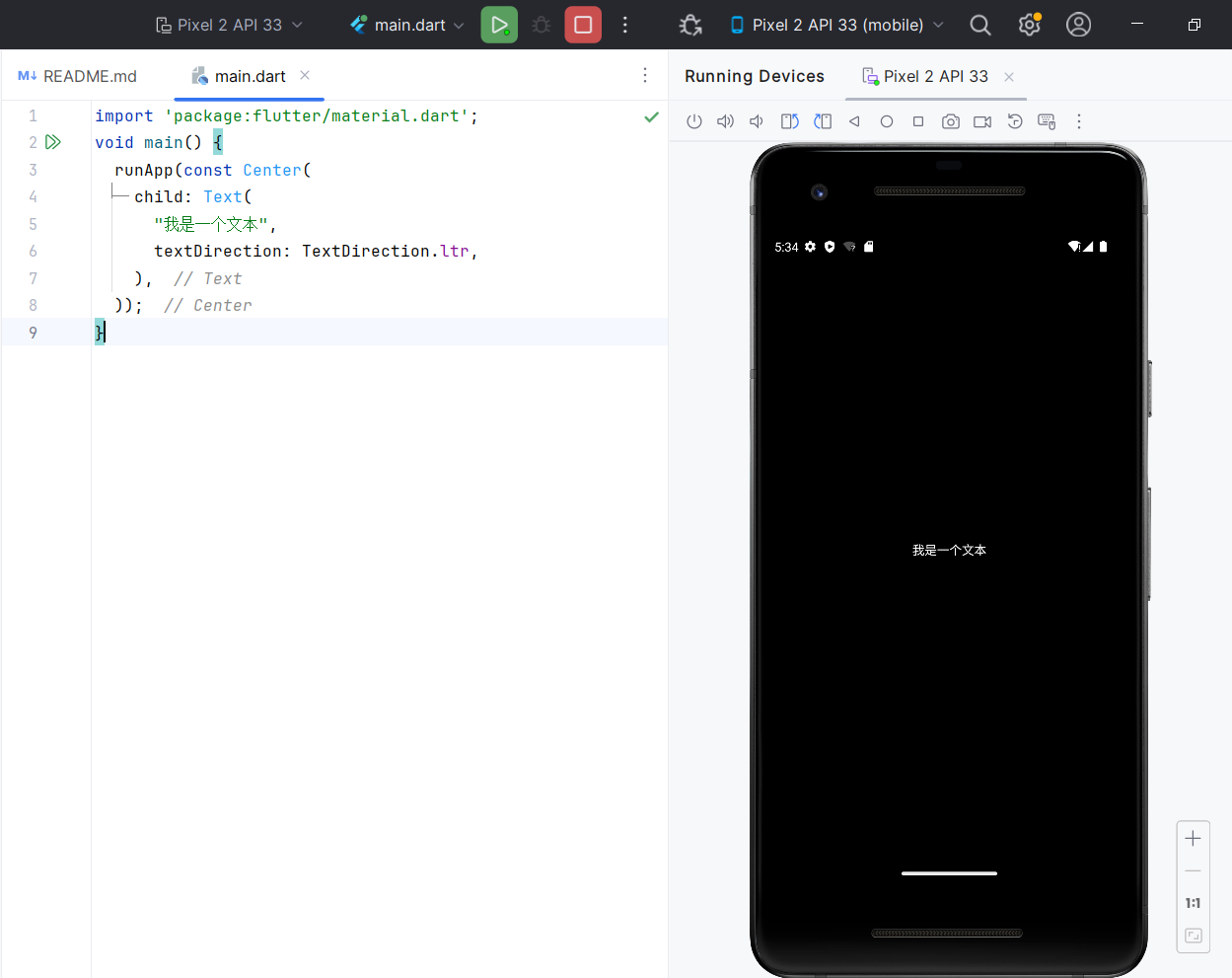Image resolution: width=1232 pixels, height=978 pixels.
Task: Click the // Text closing label on line 7
Action: point(208,278)
